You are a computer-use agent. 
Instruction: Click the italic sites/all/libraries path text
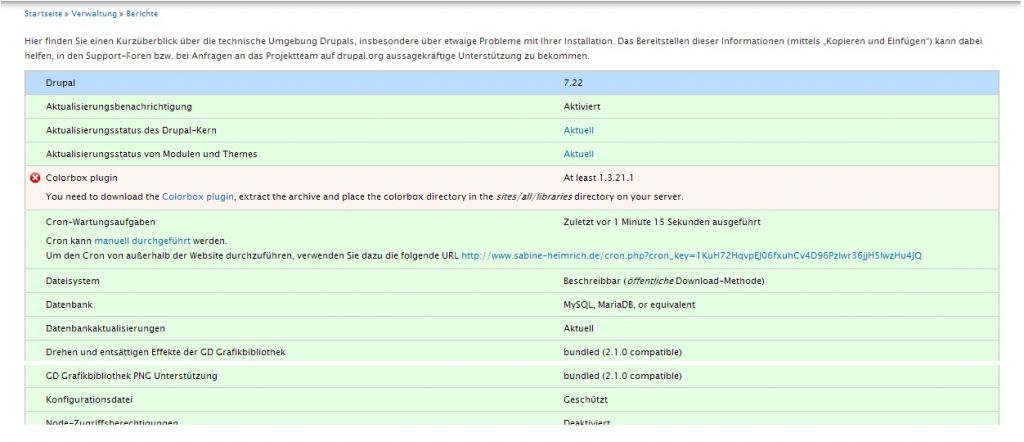(x=540, y=197)
